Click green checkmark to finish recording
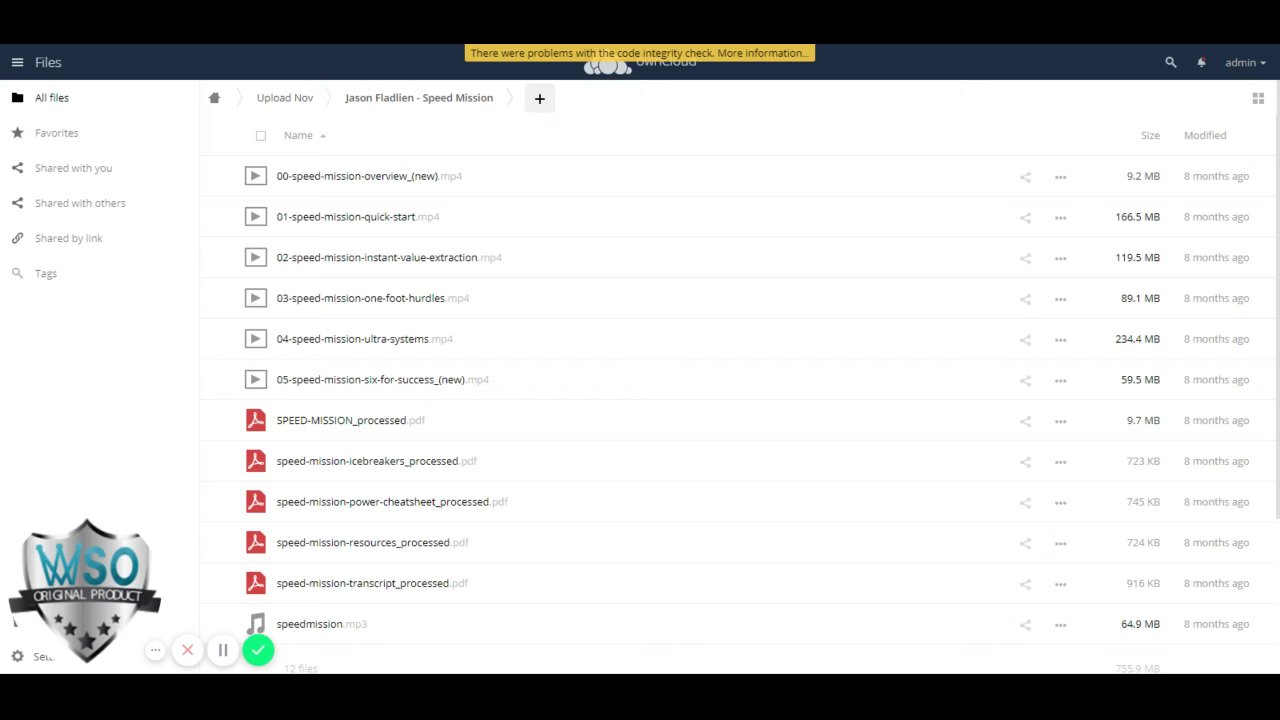The image size is (1280, 720). 258,650
